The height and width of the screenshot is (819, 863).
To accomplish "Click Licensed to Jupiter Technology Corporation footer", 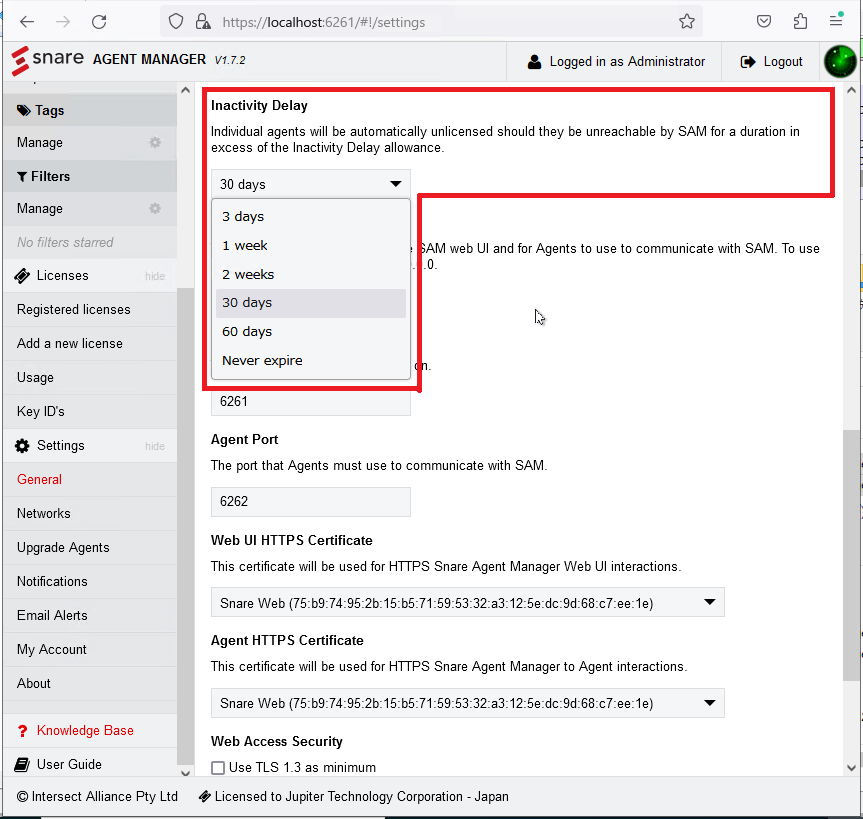I will [x=354, y=796].
